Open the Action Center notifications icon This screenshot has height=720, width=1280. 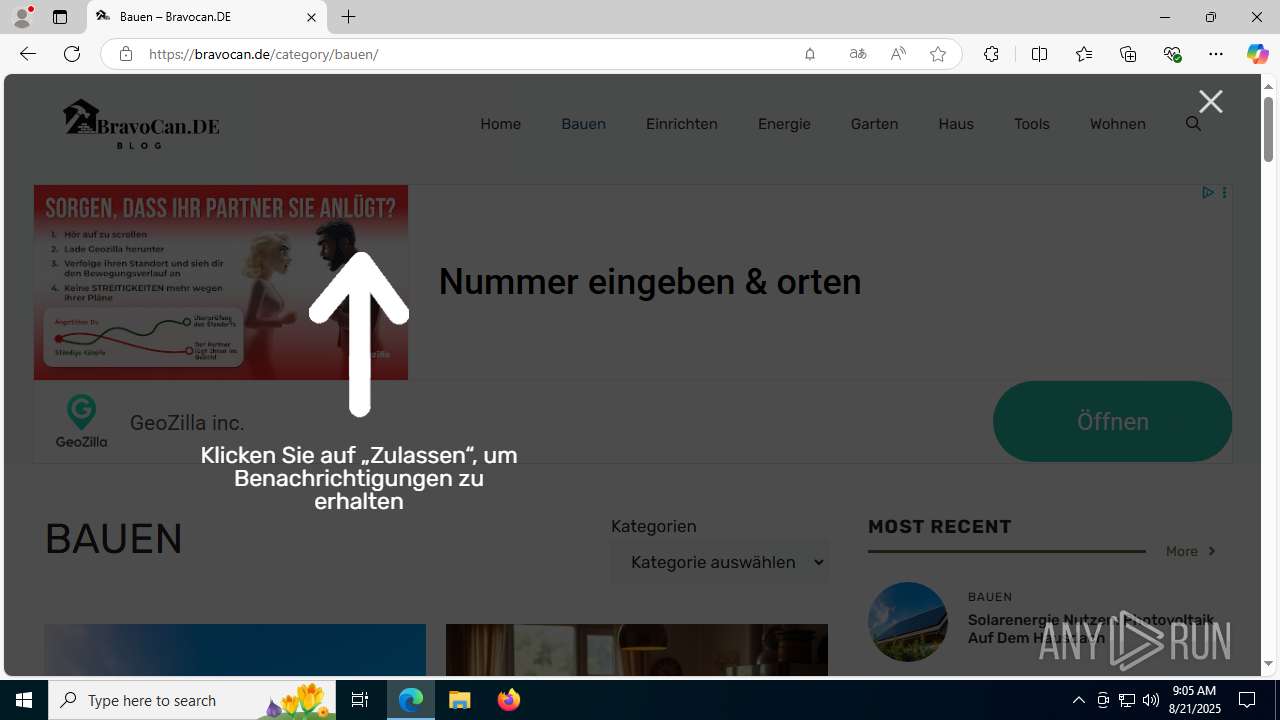point(1247,700)
